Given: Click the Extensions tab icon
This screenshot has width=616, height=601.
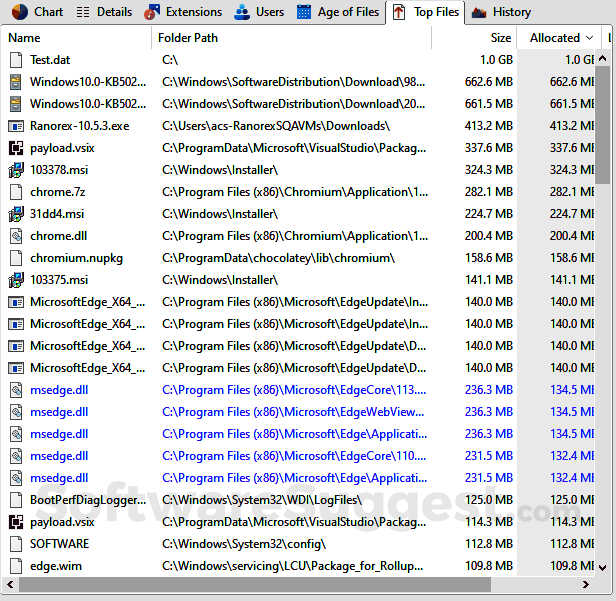Looking at the screenshot, I should 152,12.
